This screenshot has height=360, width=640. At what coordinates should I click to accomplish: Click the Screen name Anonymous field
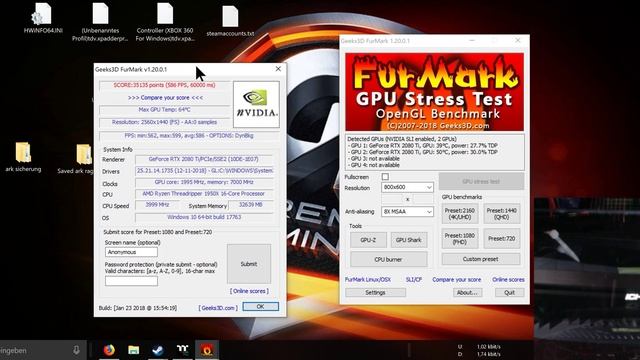131,252
